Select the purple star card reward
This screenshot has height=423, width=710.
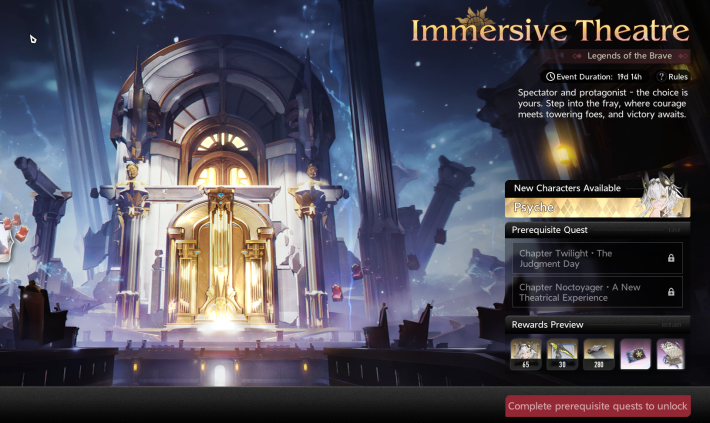(635, 354)
